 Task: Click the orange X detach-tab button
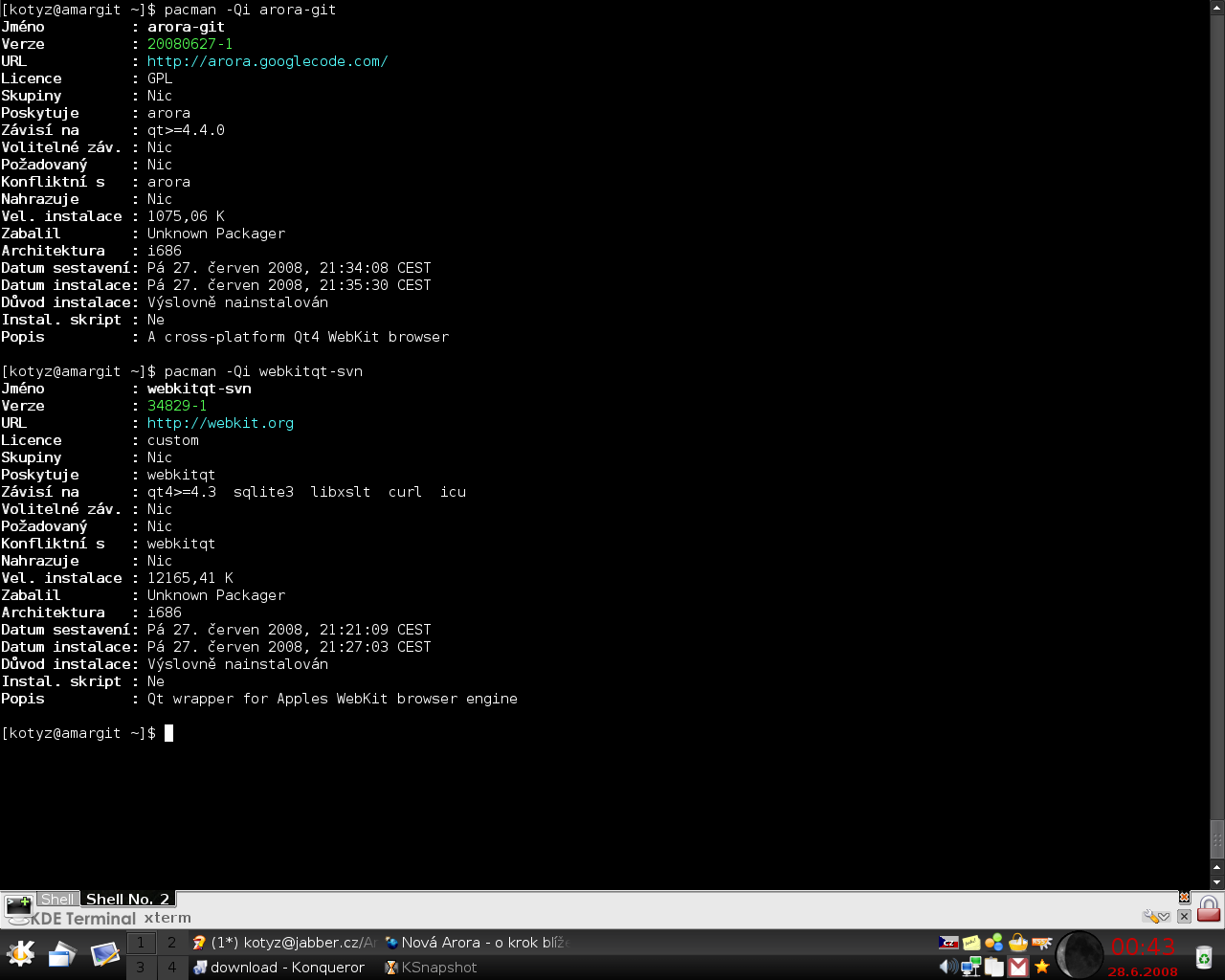pyautogui.click(x=1184, y=898)
